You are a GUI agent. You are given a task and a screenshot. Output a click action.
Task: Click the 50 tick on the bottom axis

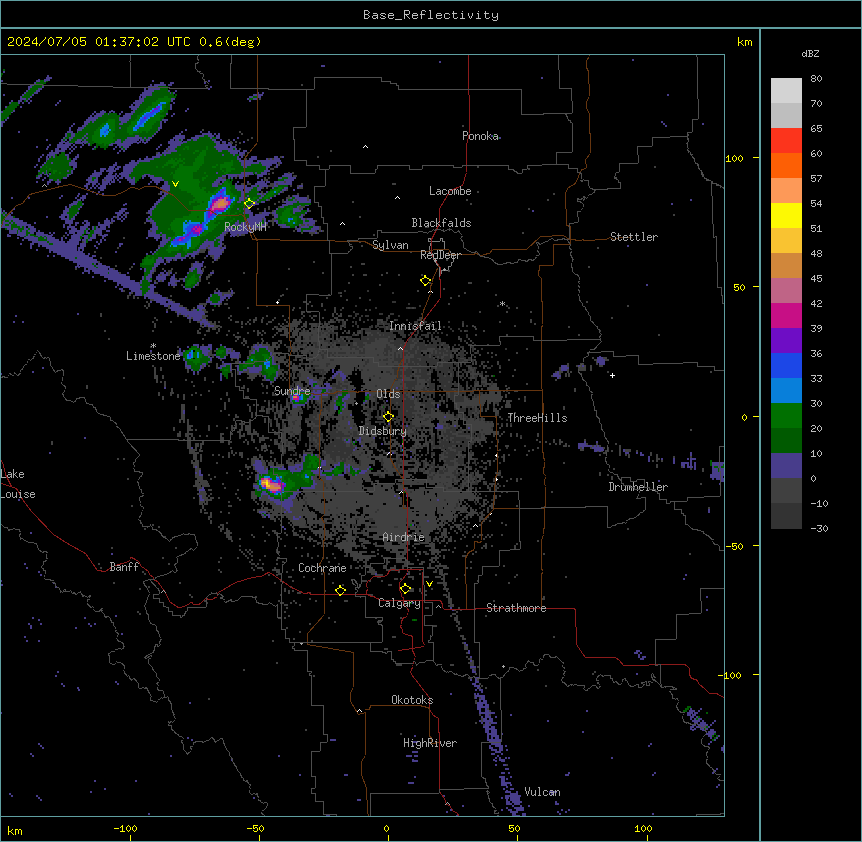(513, 828)
